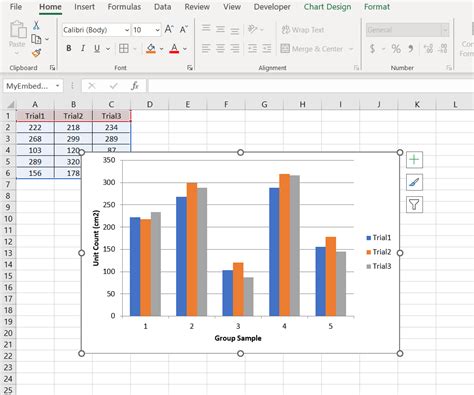Center text horizontally

tap(220, 49)
